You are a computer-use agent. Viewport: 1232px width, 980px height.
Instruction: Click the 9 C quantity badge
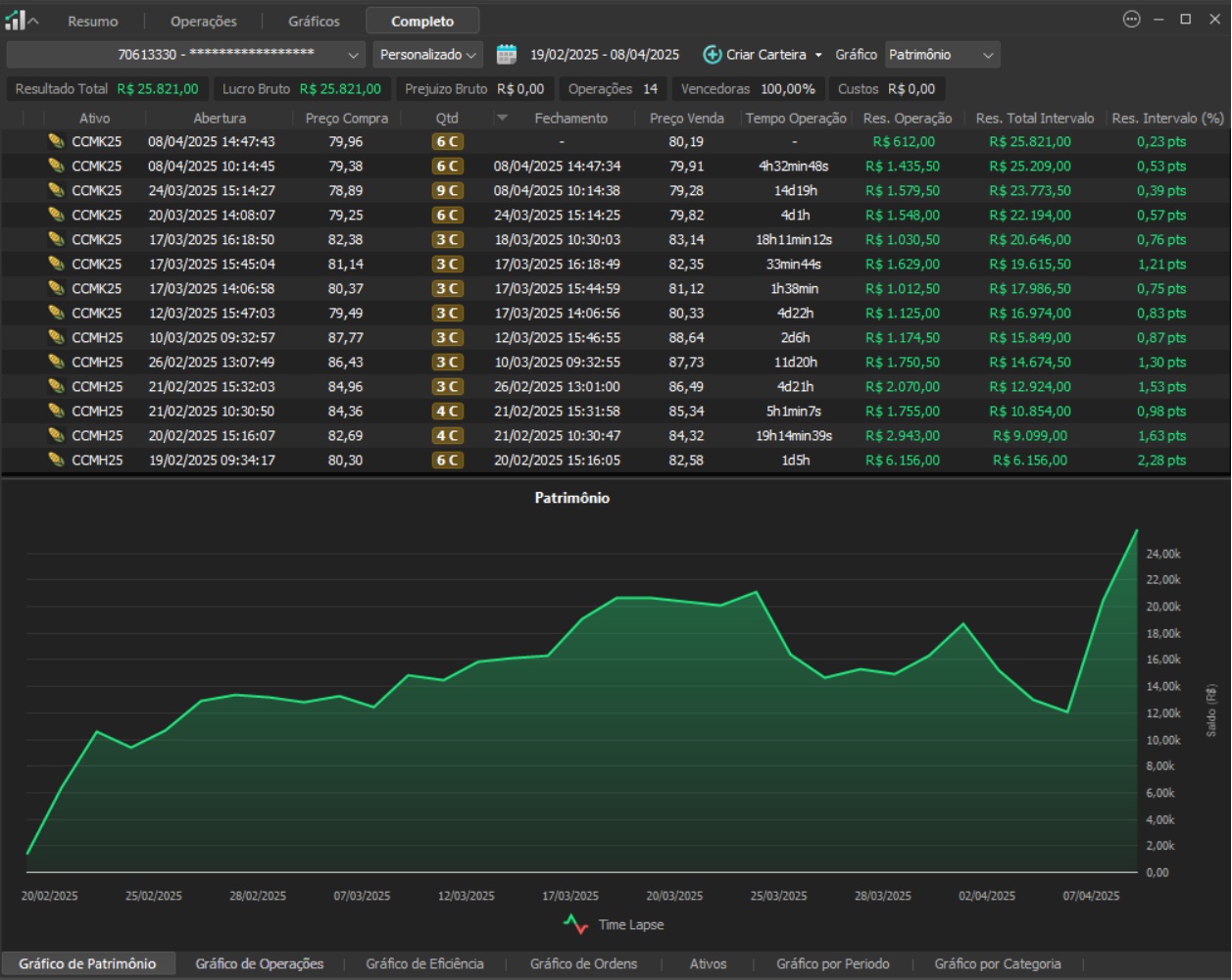pos(447,191)
